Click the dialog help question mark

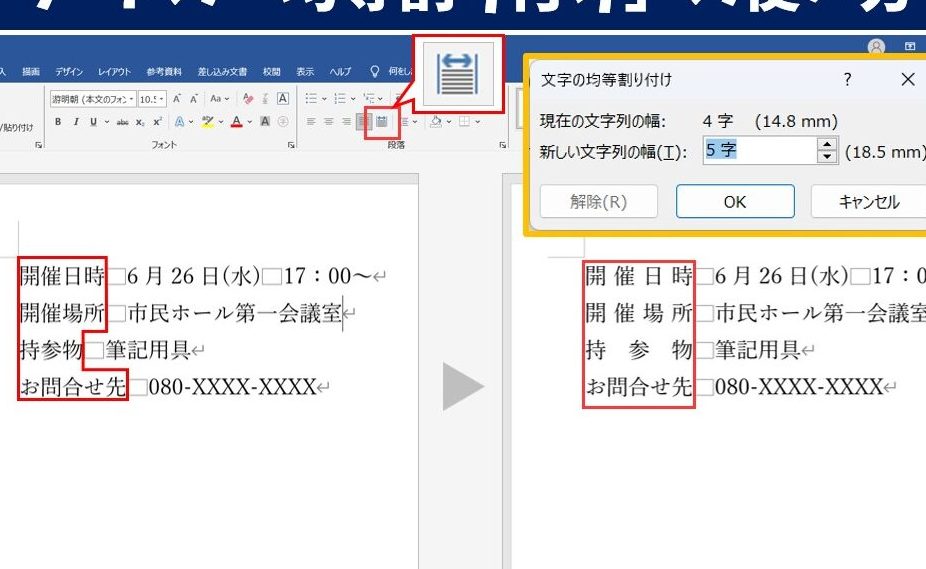point(847,79)
